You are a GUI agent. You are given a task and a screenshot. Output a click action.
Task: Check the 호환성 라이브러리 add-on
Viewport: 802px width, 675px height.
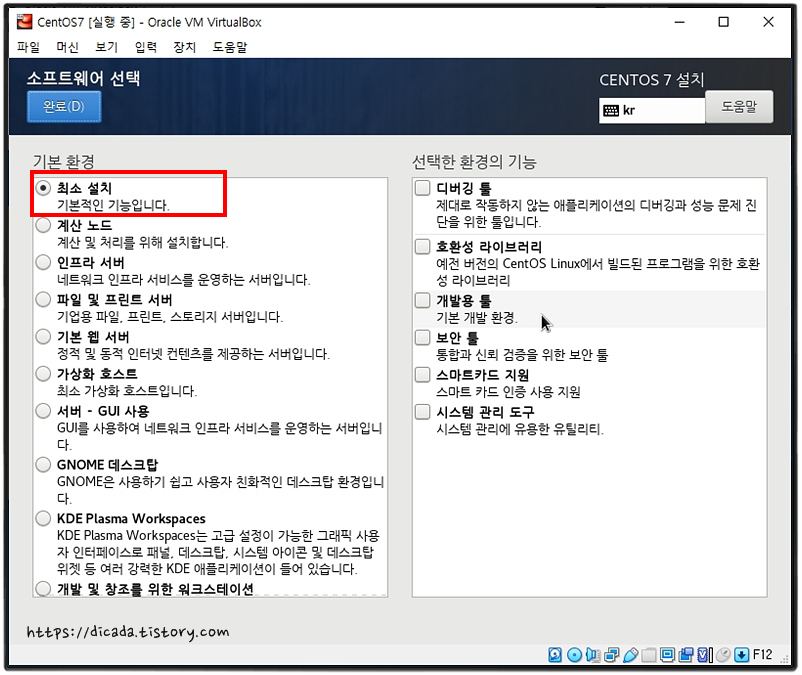[422, 246]
